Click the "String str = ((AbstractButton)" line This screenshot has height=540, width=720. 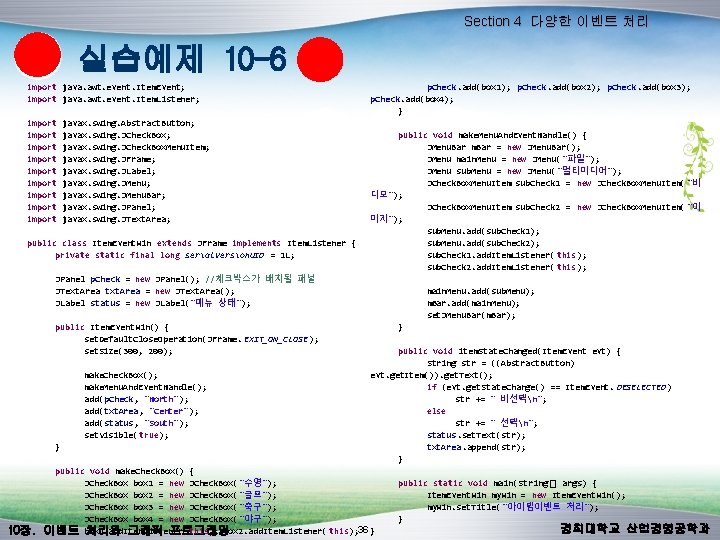501,363
